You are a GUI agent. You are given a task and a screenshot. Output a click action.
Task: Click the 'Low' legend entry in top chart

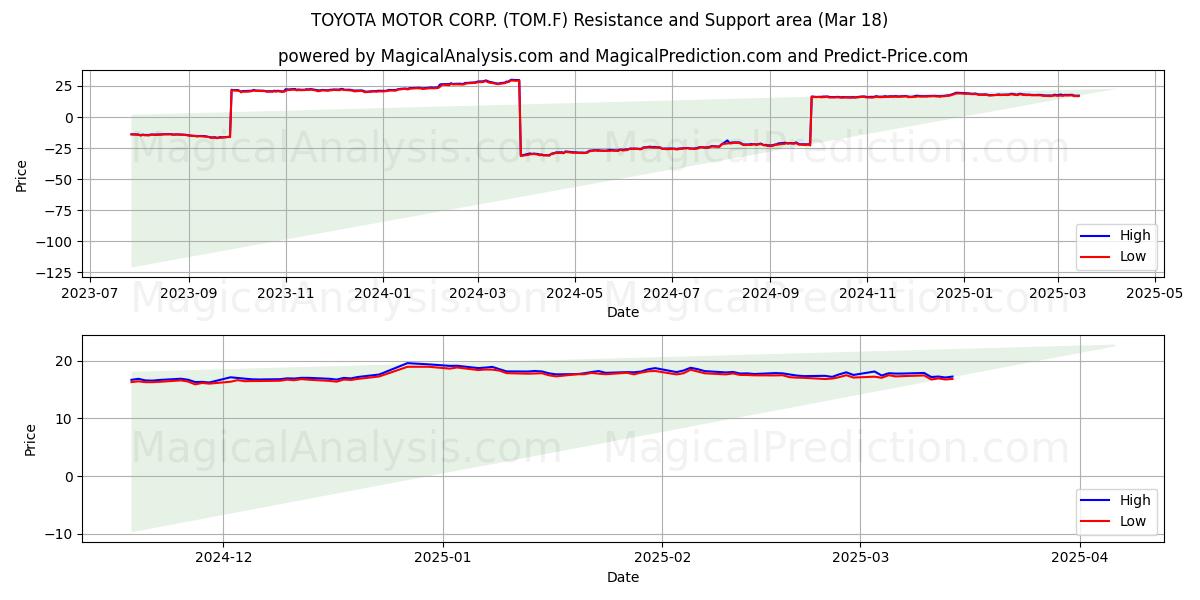[x=1133, y=257]
